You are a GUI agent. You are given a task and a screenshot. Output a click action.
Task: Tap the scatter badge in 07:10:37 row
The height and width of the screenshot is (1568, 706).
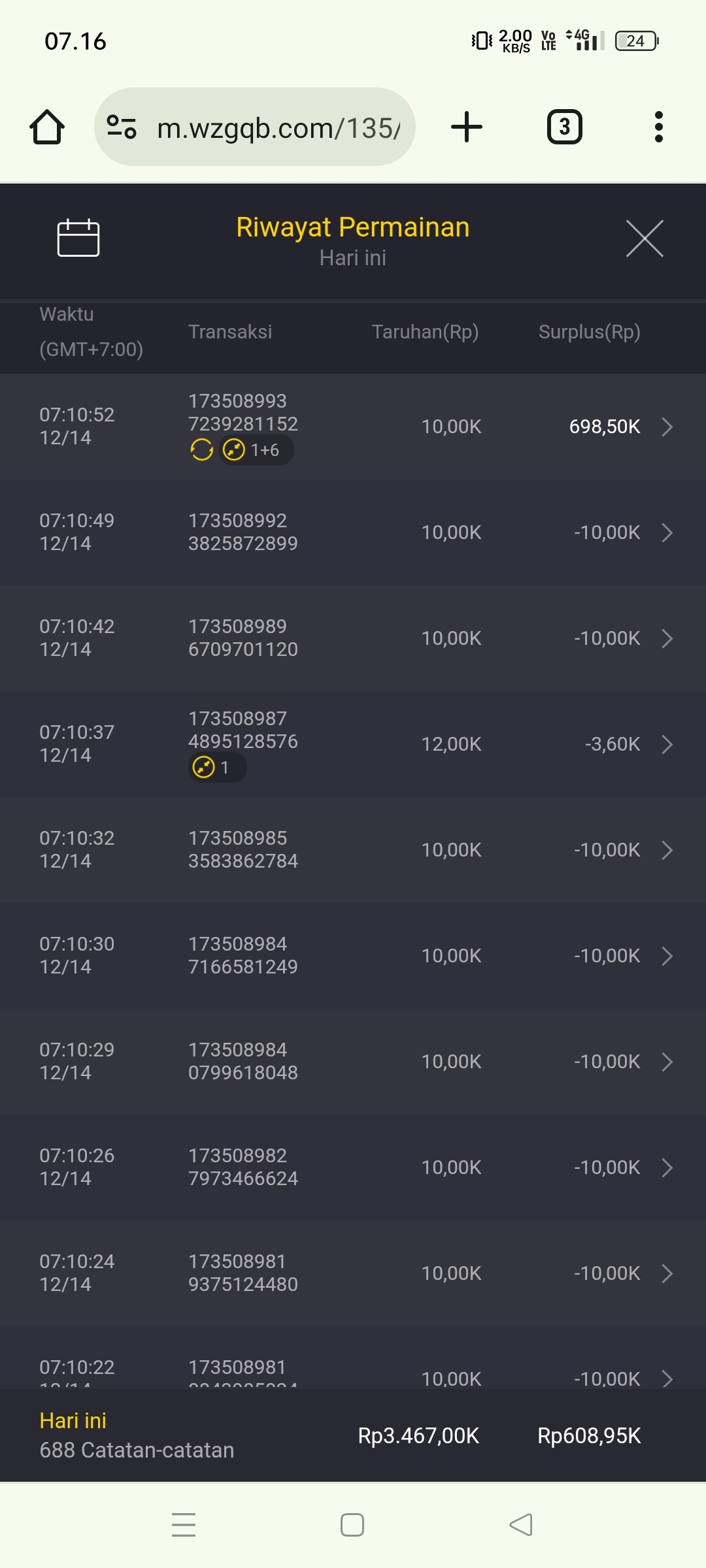click(x=216, y=767)
